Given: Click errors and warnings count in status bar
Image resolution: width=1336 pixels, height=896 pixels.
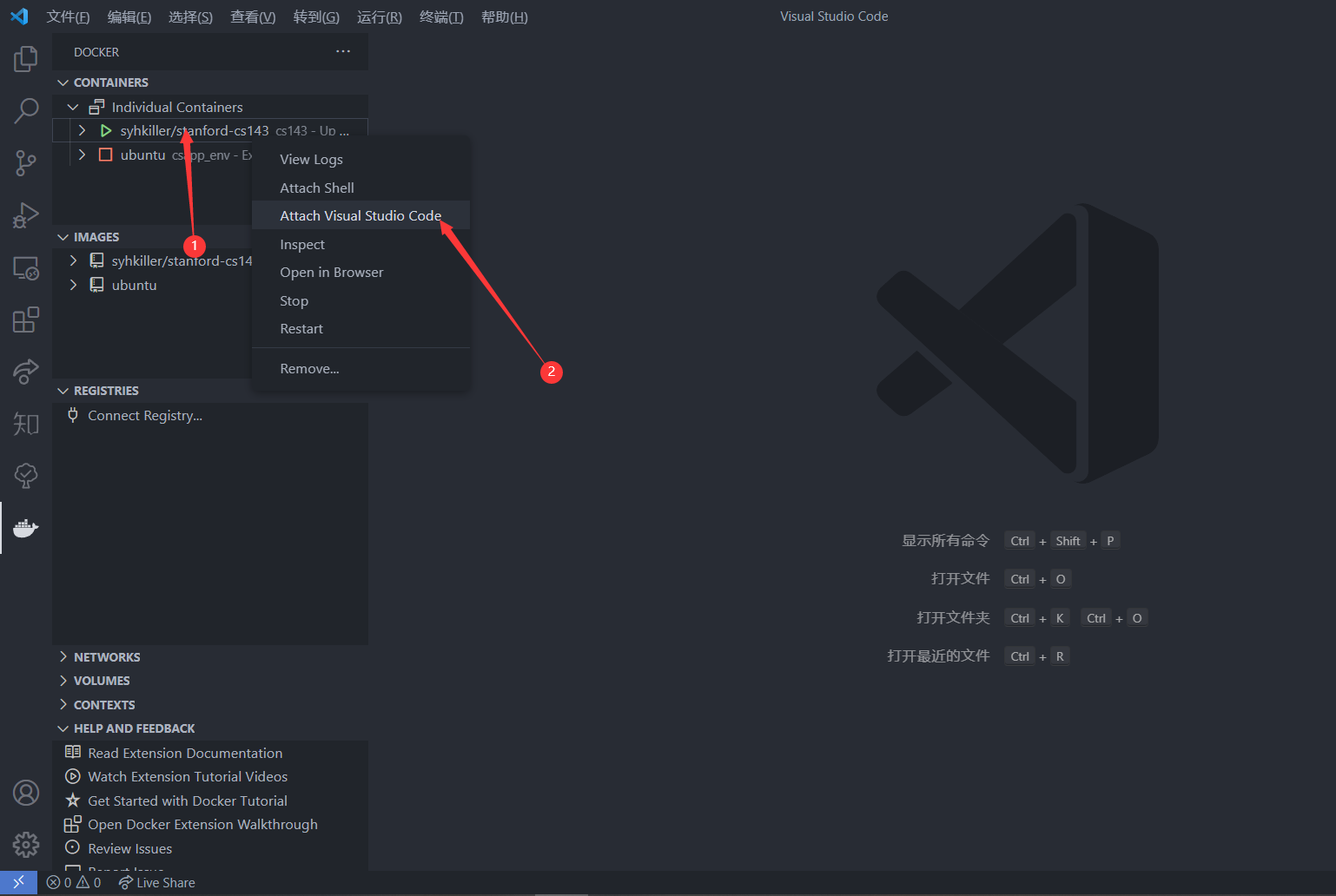Looking at the screenshot, I should point(74,882).
